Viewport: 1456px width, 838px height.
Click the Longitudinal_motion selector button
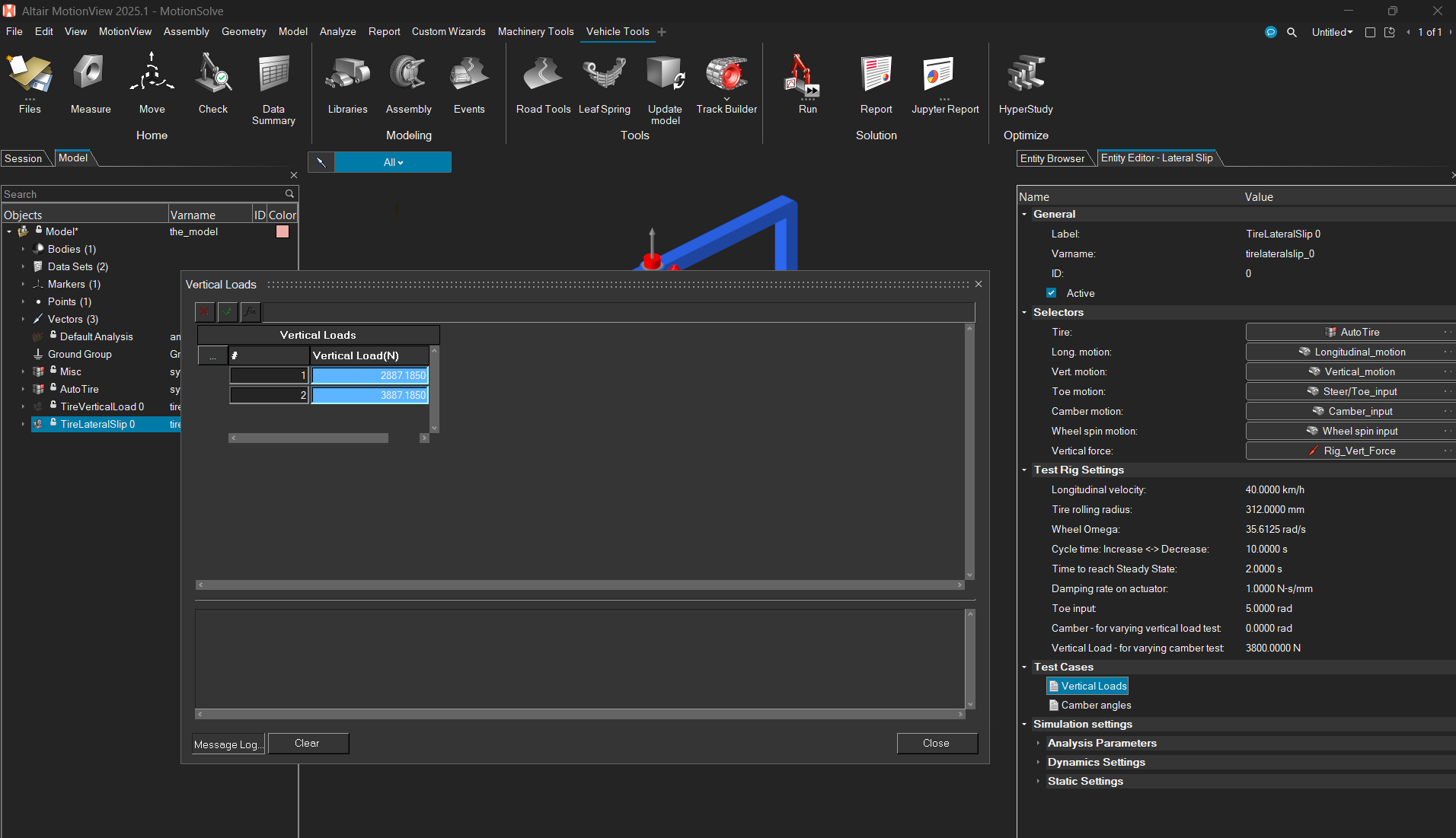point(1350,352)
